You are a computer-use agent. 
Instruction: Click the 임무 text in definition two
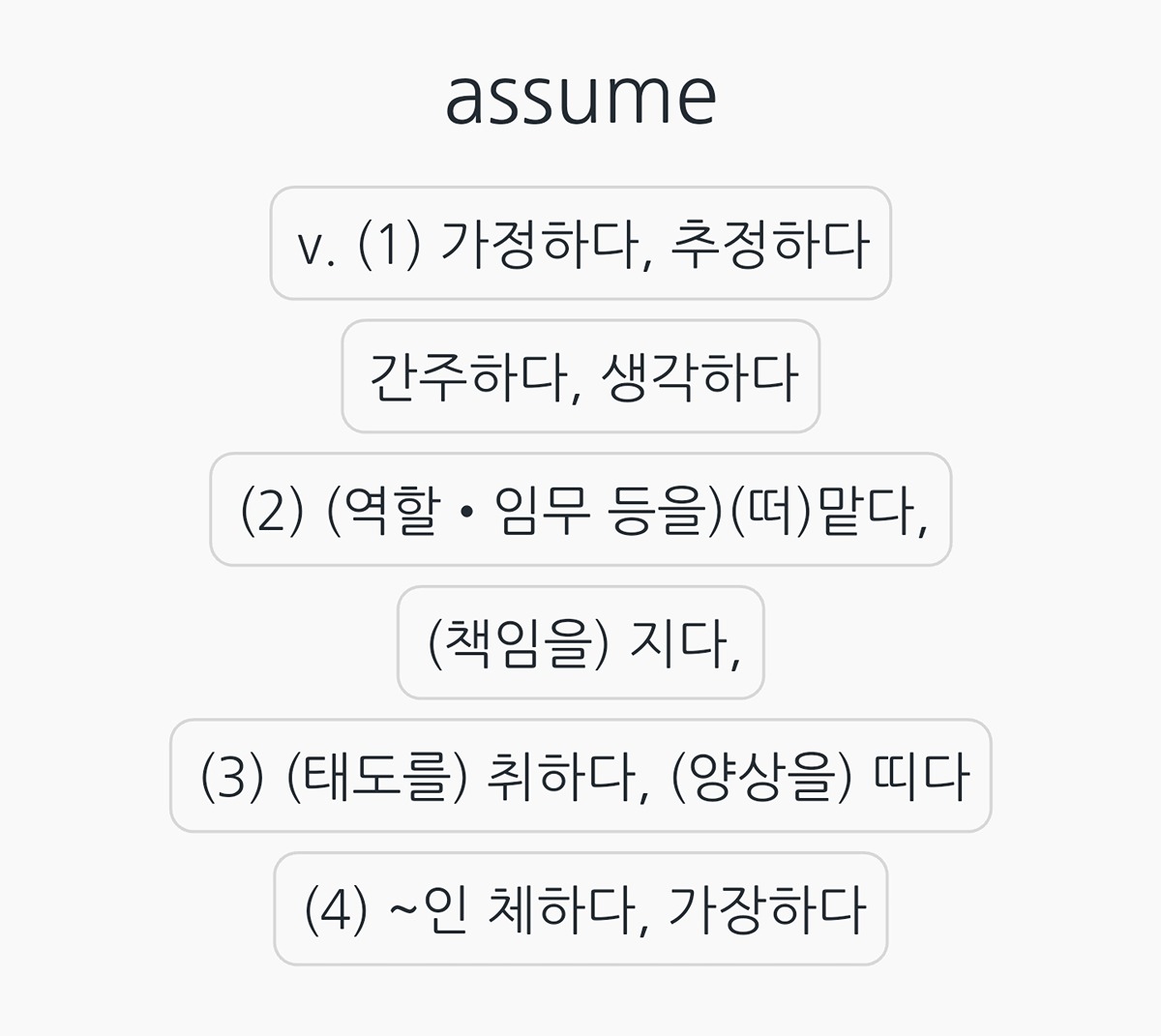(x=542, y=510)
